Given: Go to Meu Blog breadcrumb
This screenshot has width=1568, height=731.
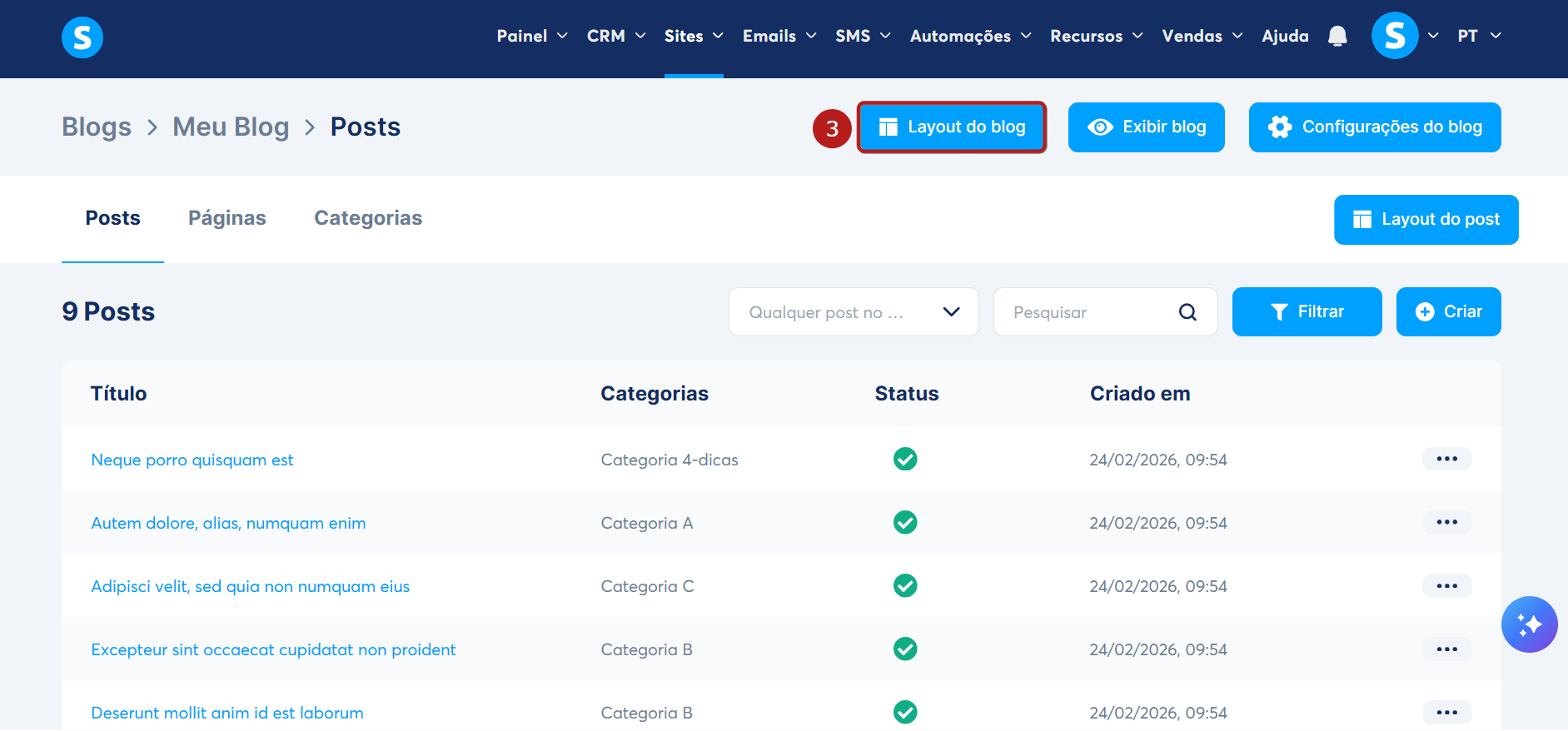Looking at the screenshot, I should click(x=231, y=127).
